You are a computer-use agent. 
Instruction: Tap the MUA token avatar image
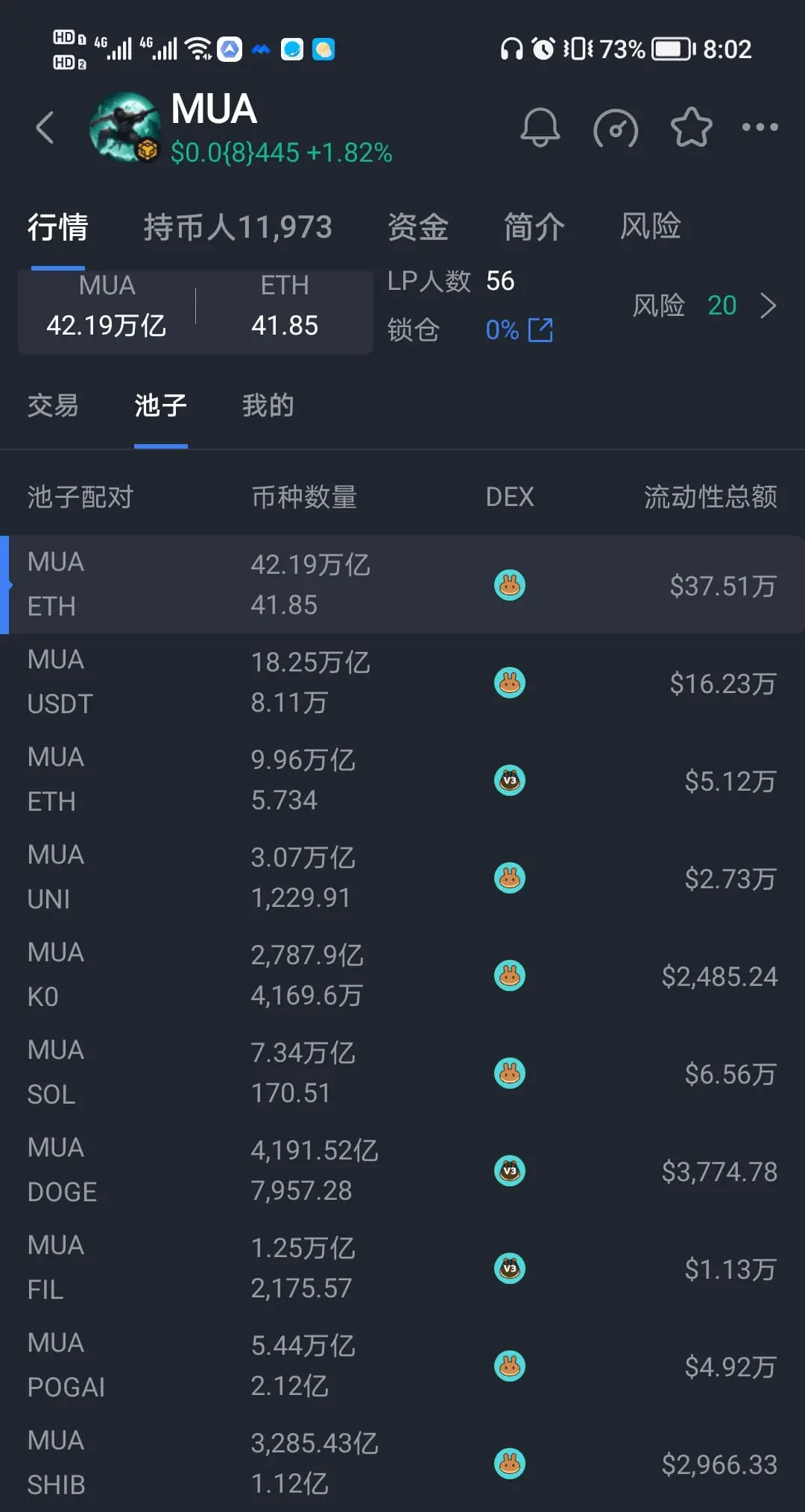pos(124,127)
